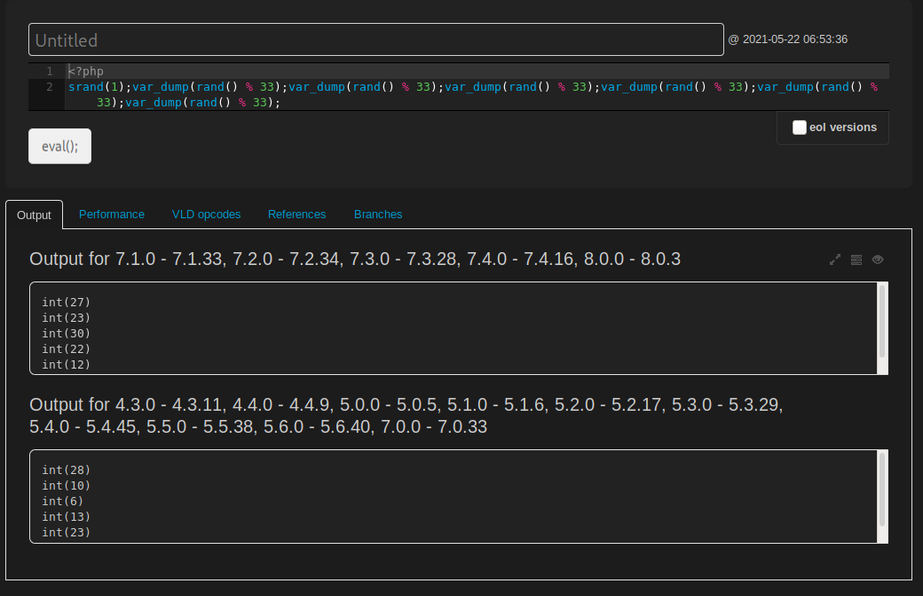The image size is (923, 596).
Task: Select the Output tab
Action: pyautogui.click(x=34, y=215)
